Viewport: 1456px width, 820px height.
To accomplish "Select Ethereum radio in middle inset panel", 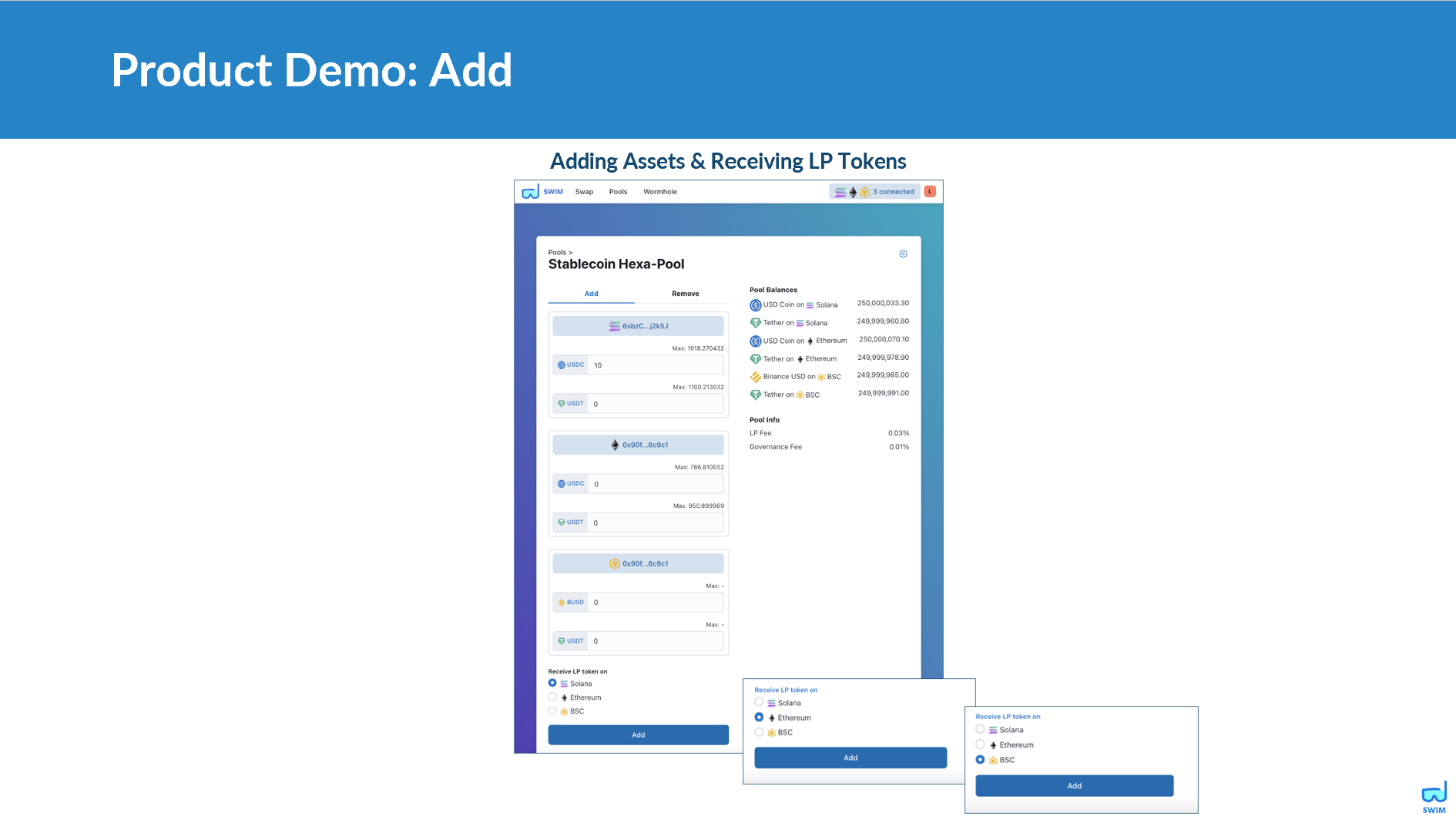I will 759,717.
